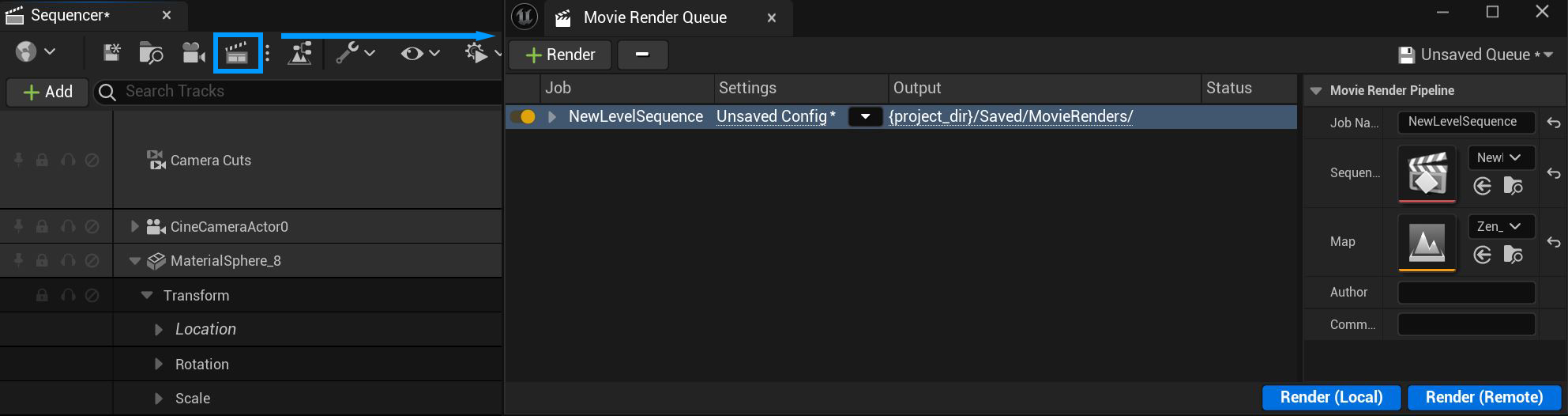The image size is (1568, 416).
Task: Toggle the NewLevelSequence job enabled switch
Action: [522, 117]
